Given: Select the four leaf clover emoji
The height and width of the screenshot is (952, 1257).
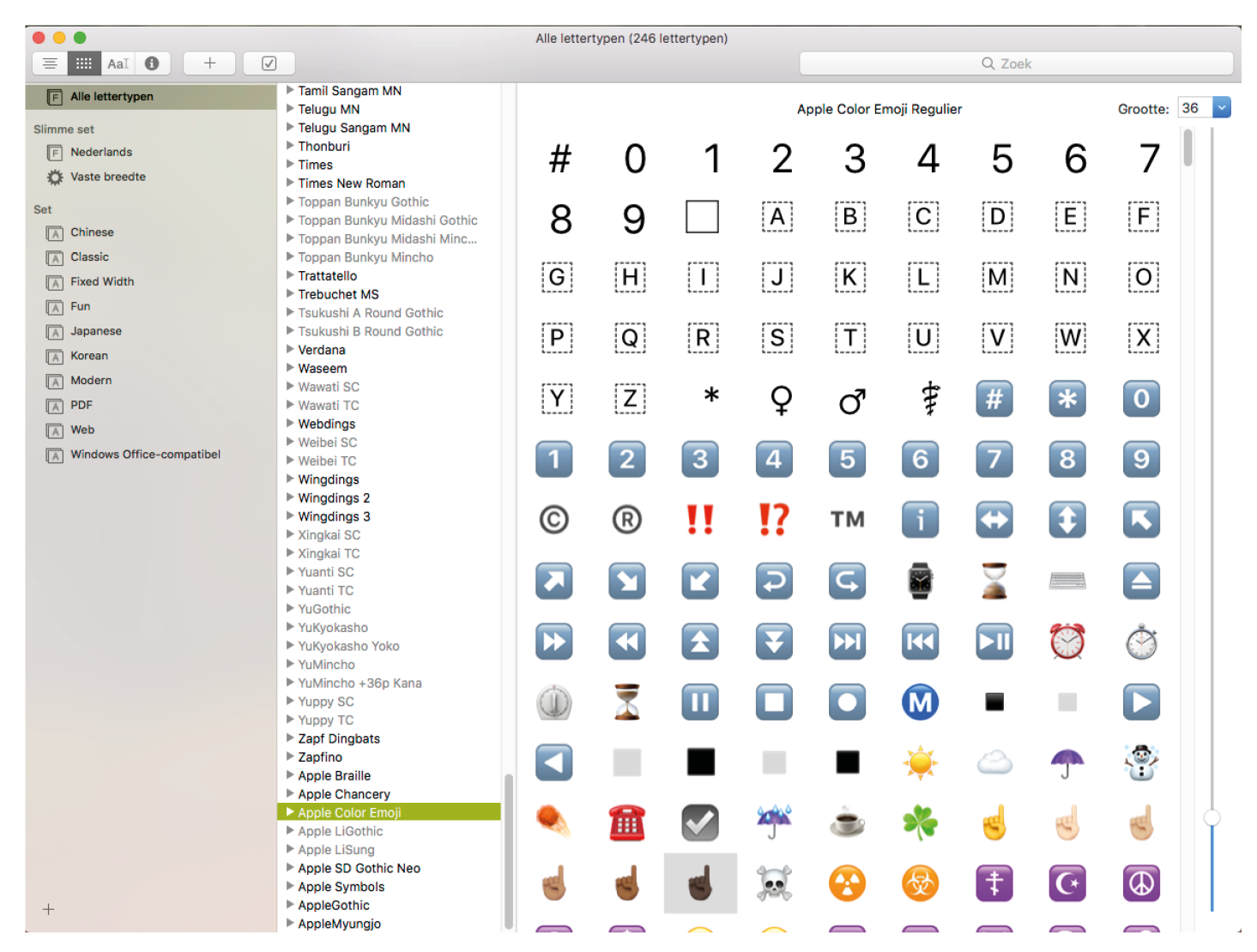Looking at the screenshot, I should [x=921, y=823].
